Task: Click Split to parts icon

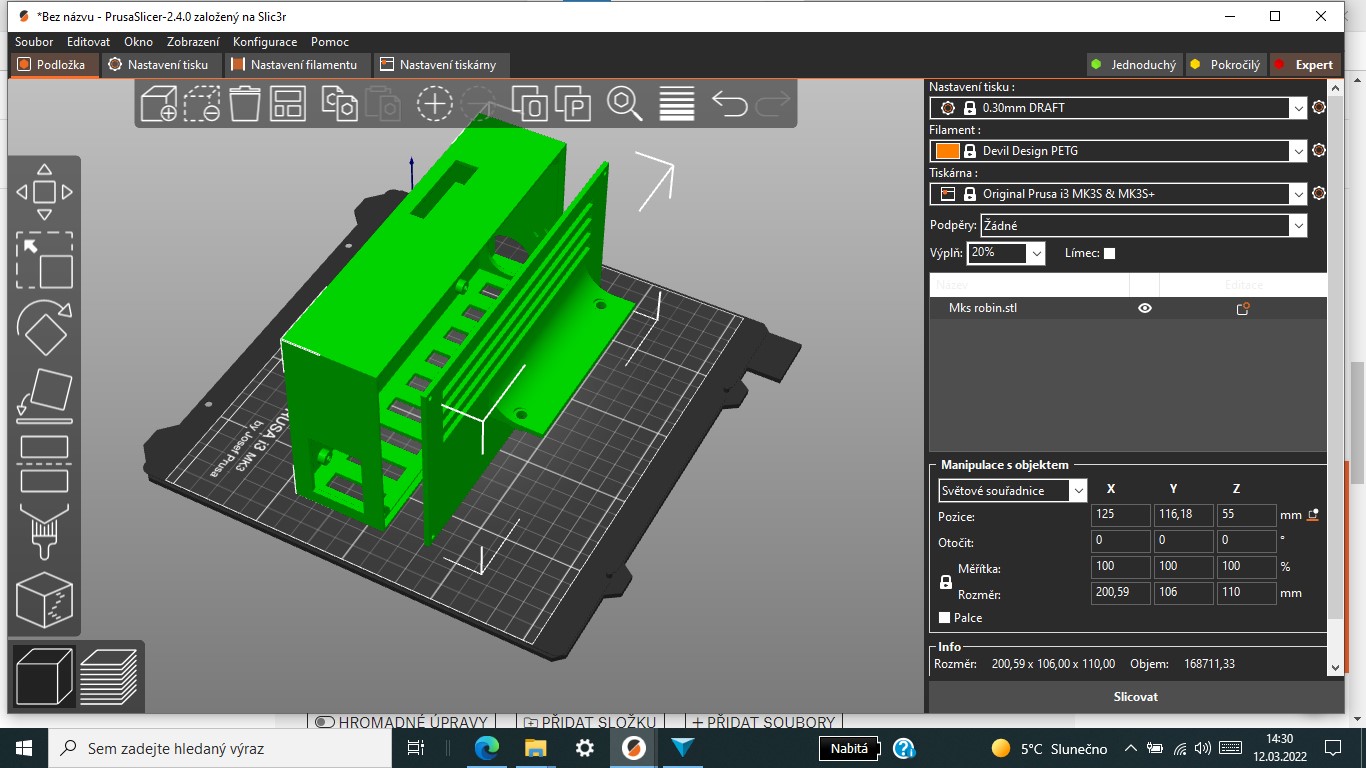Action: pos(573,103)
